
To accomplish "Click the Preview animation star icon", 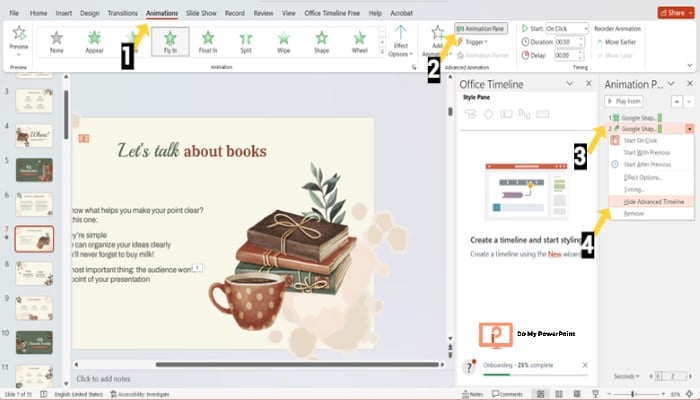I will point(19,33).
